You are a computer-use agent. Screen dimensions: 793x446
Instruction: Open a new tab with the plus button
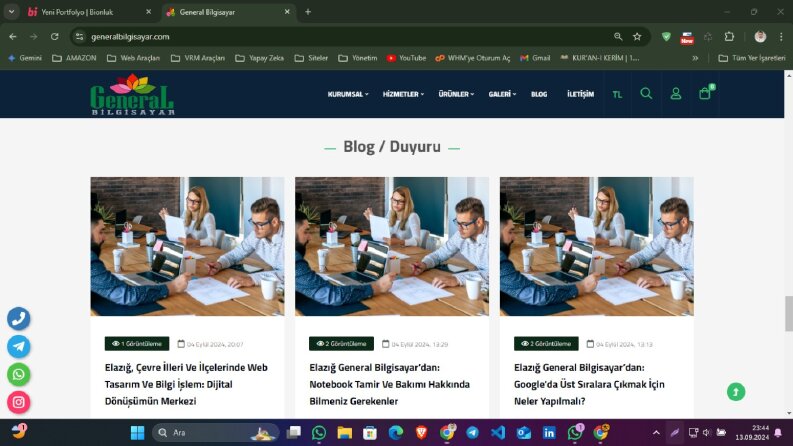(x=307, y=12)
